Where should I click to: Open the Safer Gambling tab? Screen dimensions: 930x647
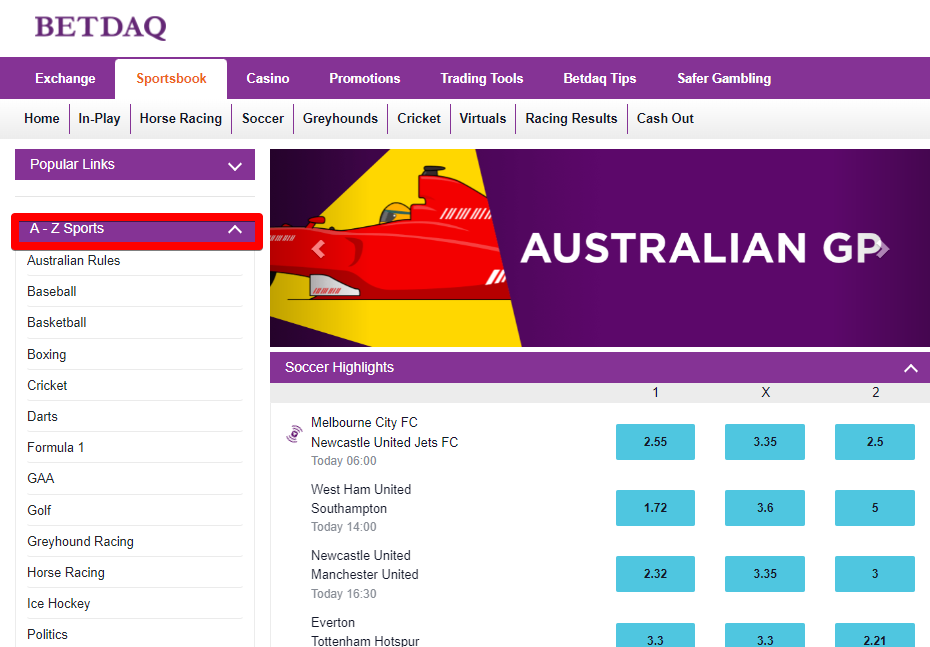pos(724,78)
